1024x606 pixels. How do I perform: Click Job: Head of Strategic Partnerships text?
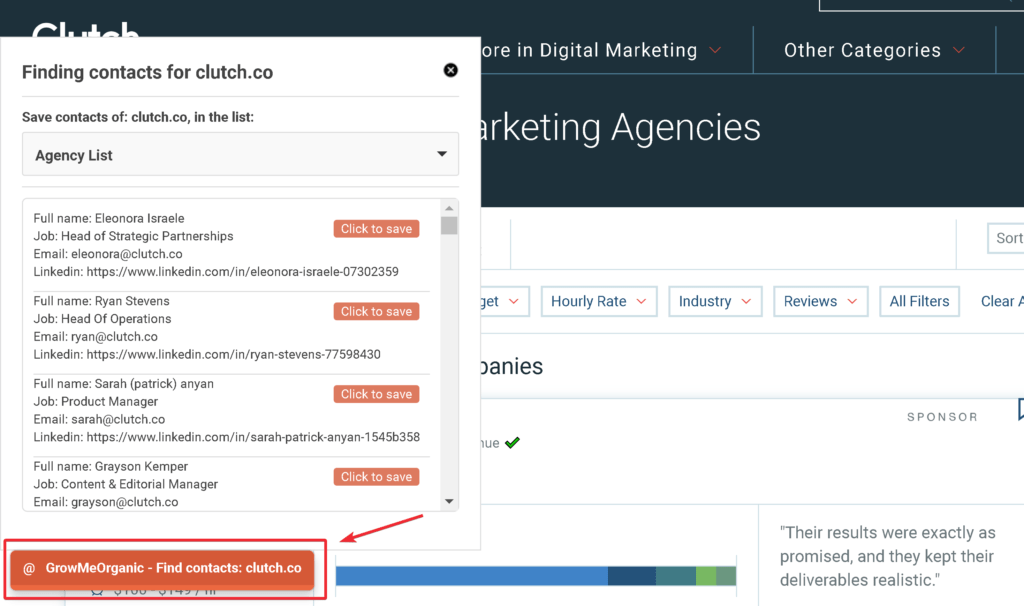(133, 236)
